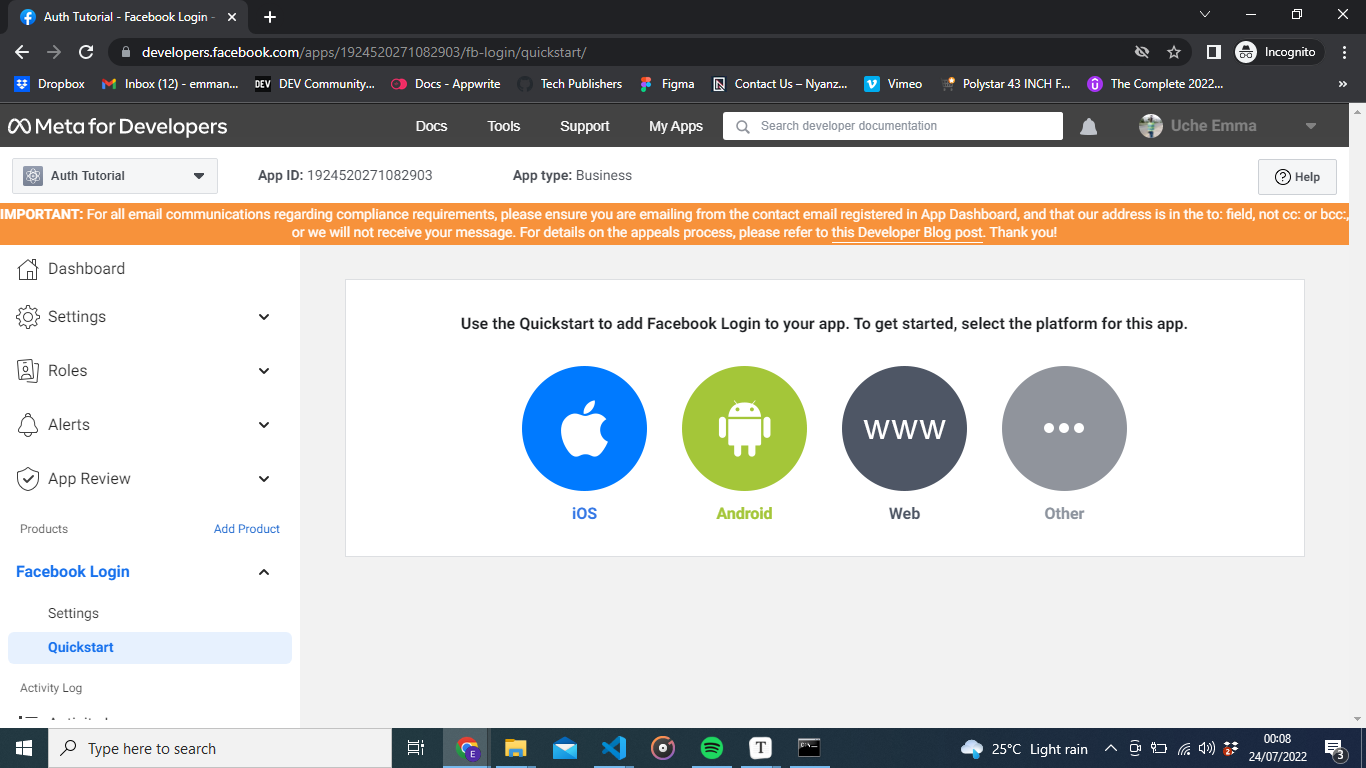
Task: Open the volume control tray icon
Action: [x=1207, y=748]
